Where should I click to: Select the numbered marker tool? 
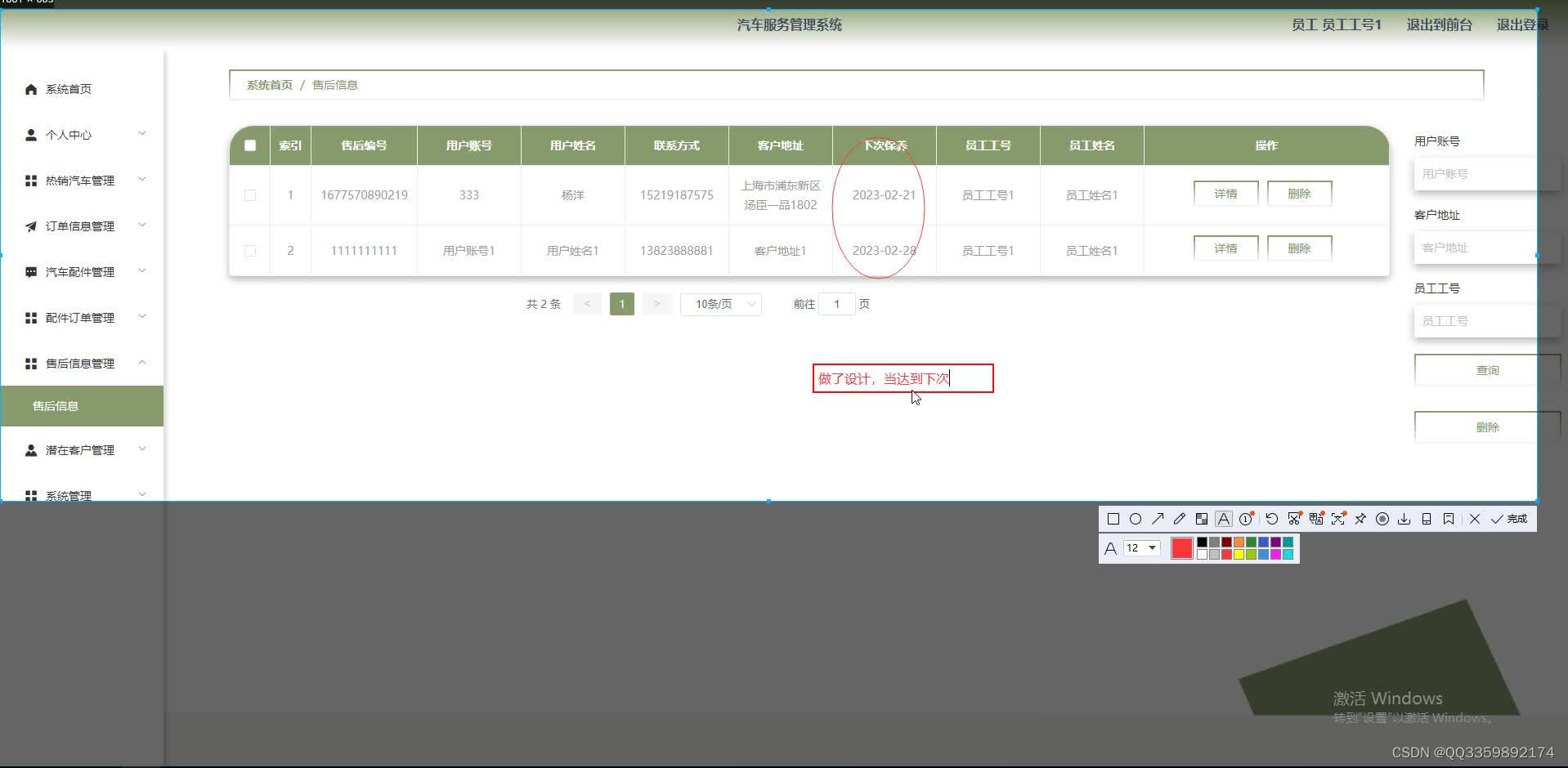tap(1246, 519)
